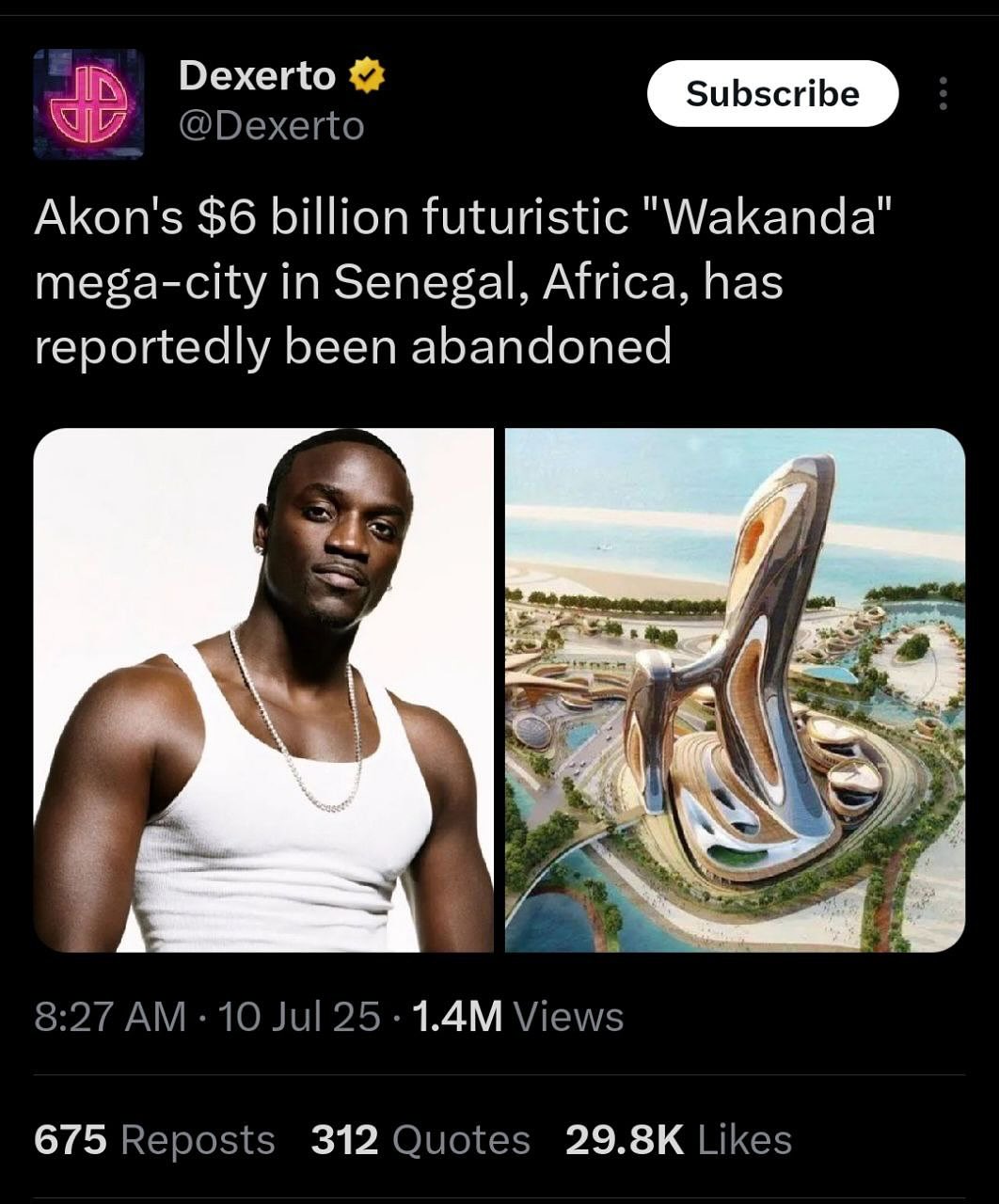Viewport: 999px width, 1204px height.
Task: Click the word Likes
Action: point(744,1140)
